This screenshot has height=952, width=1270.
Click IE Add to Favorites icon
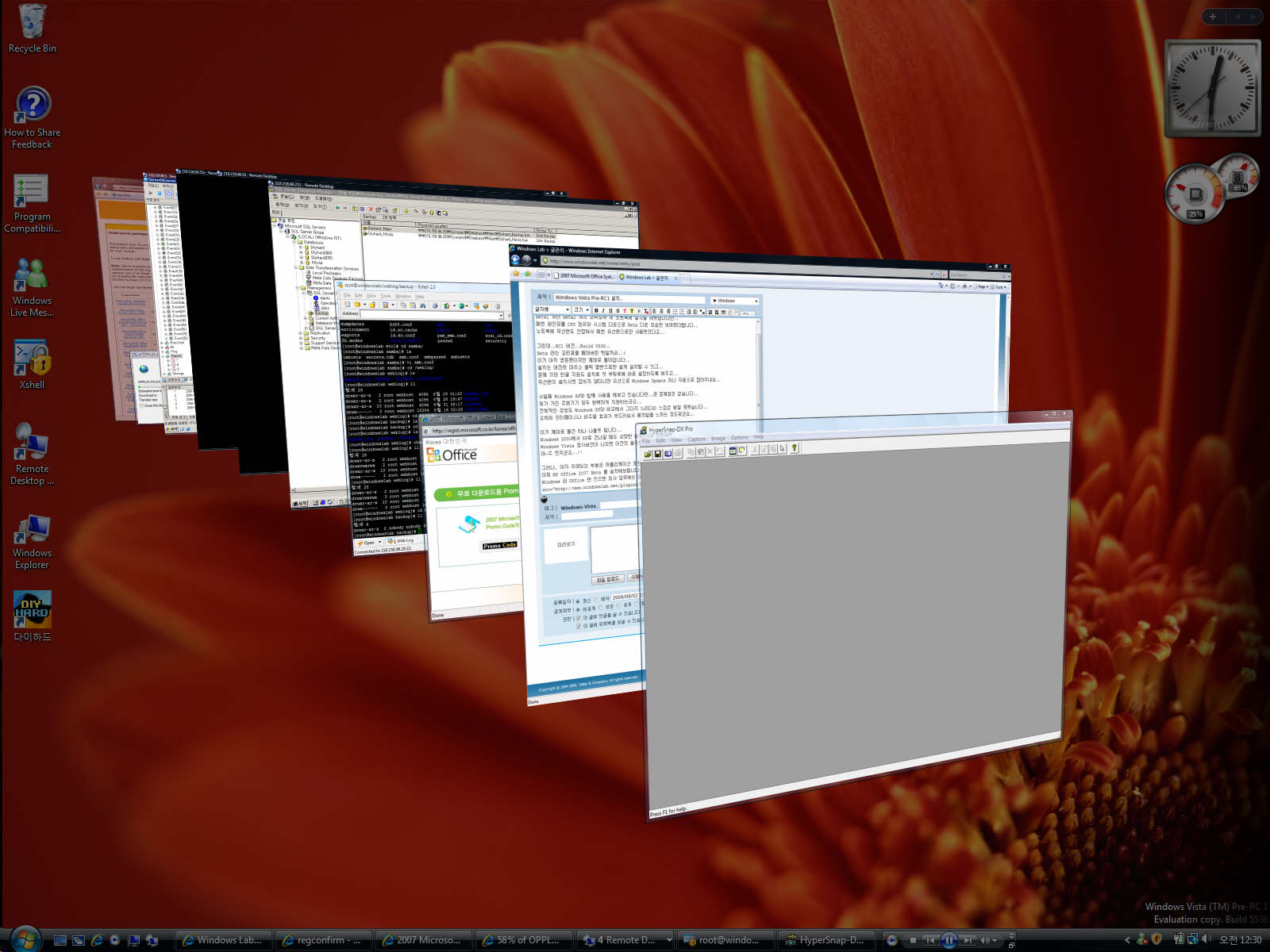527,274
